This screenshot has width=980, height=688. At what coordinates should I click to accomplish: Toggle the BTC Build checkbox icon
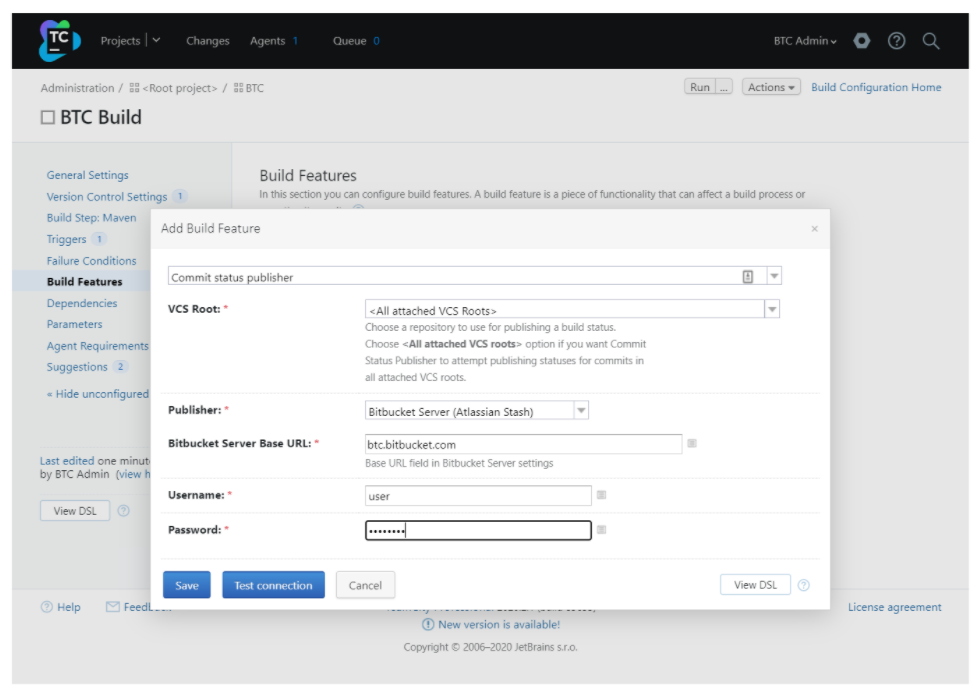click(48, 117)
